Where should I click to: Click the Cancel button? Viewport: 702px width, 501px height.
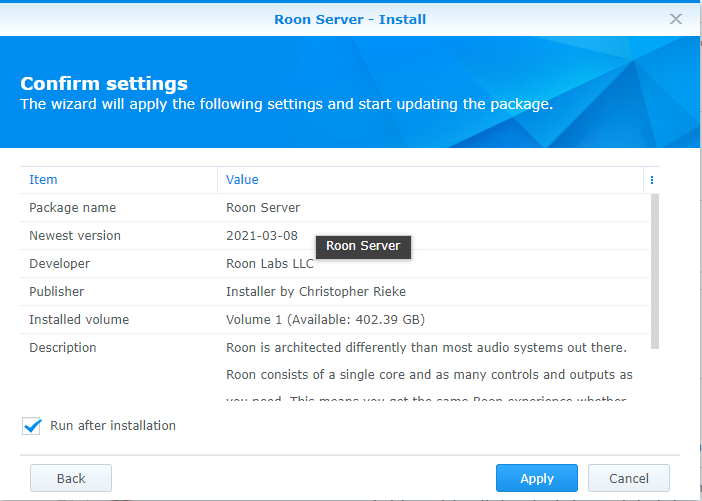(x=628, y=478)
